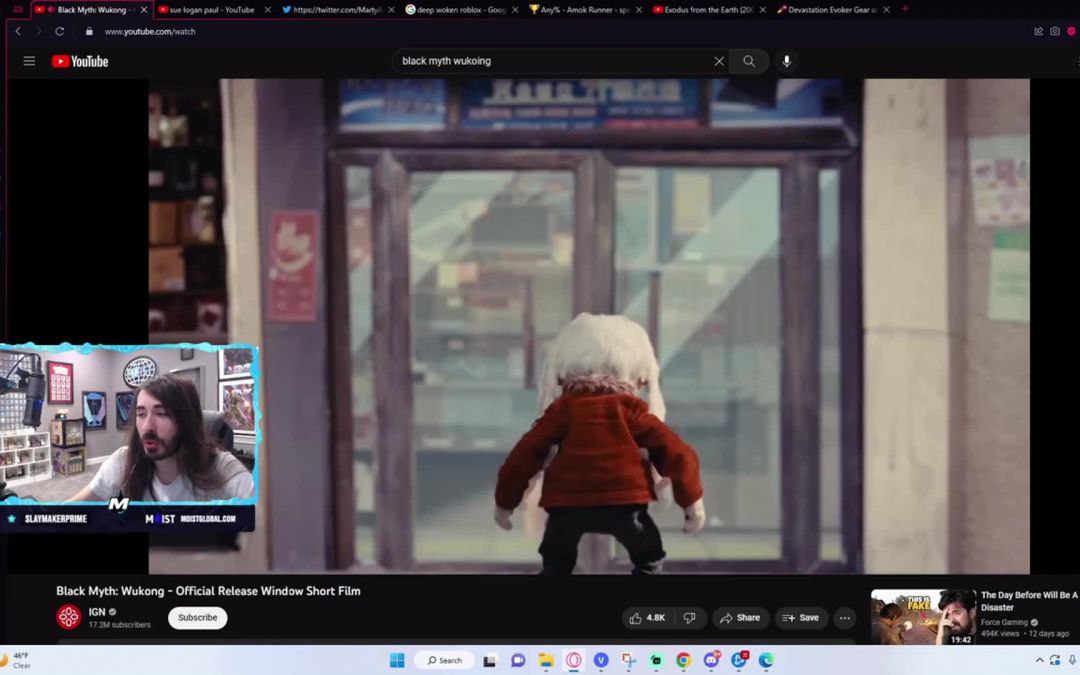Click the IGN channel name
This screenshot has height=675, width=1080.
[97, 612]
